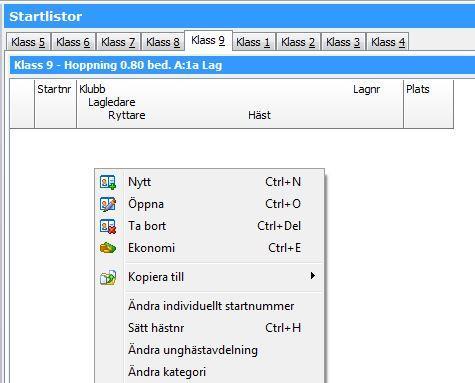Image resolution: width=475 pixels, height=383 pixels.
Task: Click the Nytt entry icon with plus
Action: click(108, 182)
